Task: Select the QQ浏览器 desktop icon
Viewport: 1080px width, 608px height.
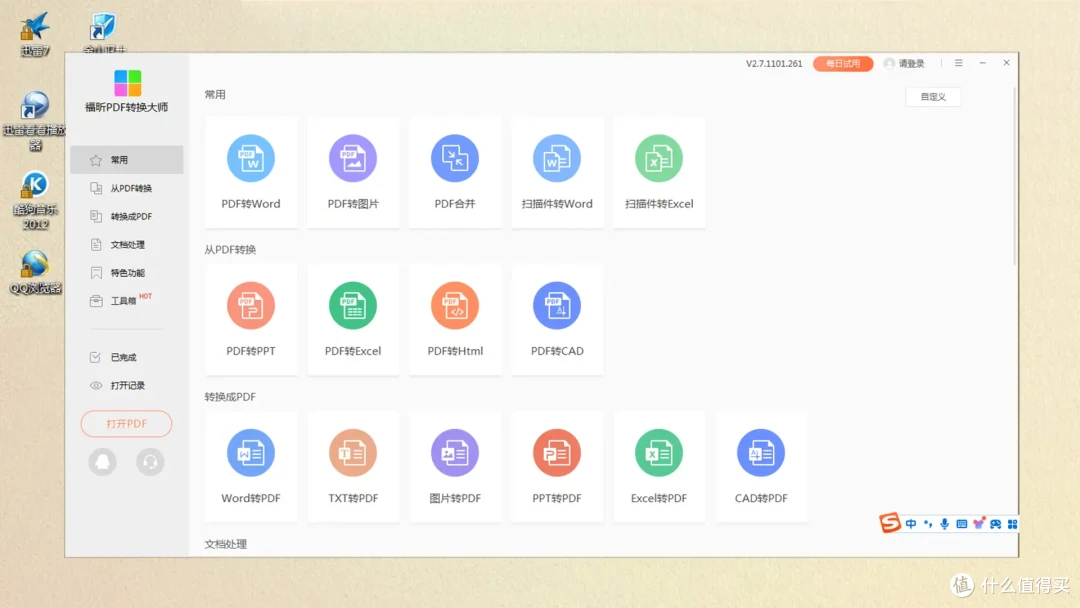Action: [x=35, y=273]
